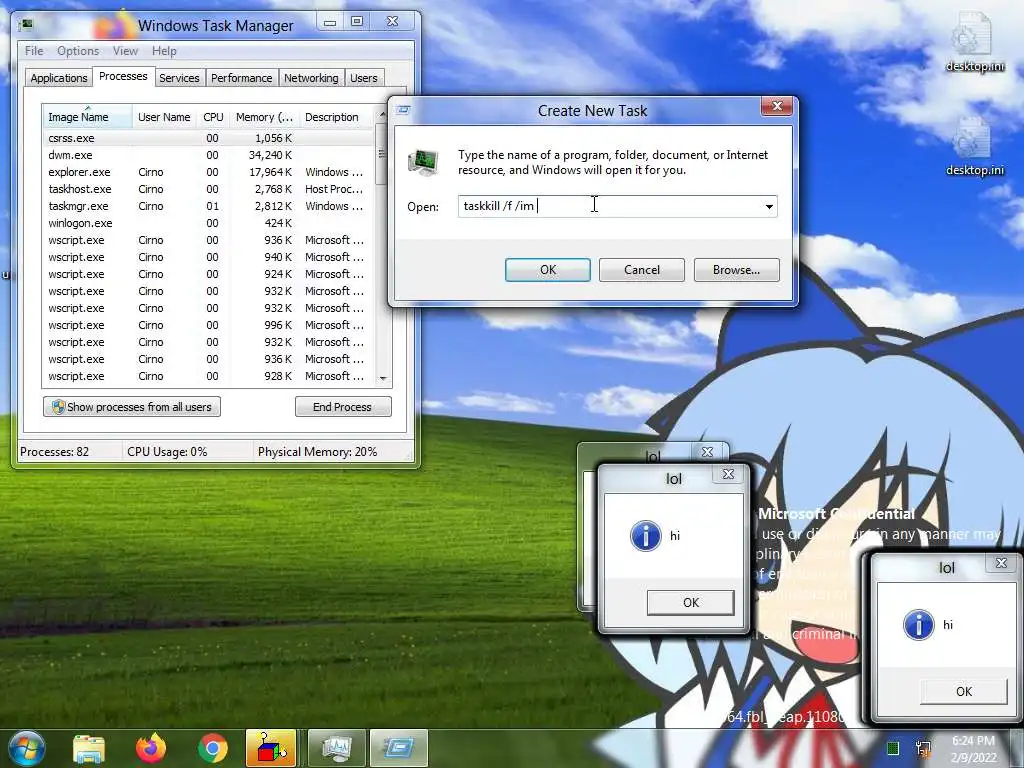Click Browse... in Create New Task
The height and width of the screenshot is (768, 1024).
(x=737, y=270)
